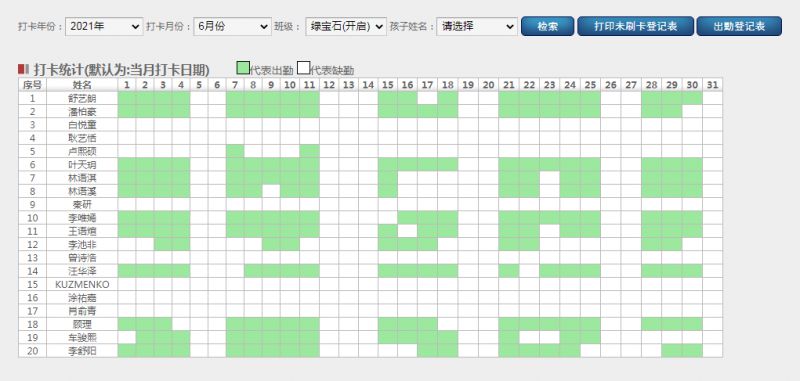This screenshot has height=381, width=800.
Task: Select the name 秦研 in row 9
Action: [x=82, y=205]
